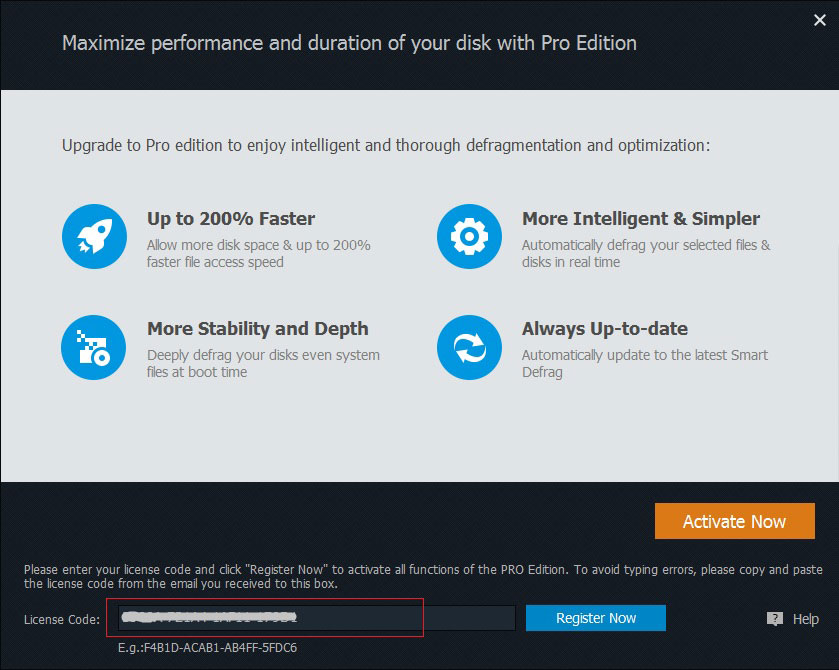Screen dimensions: 839x670
Task: Click the circular arrows update icon
Action: pyautogui.click(x=469, y=347)
